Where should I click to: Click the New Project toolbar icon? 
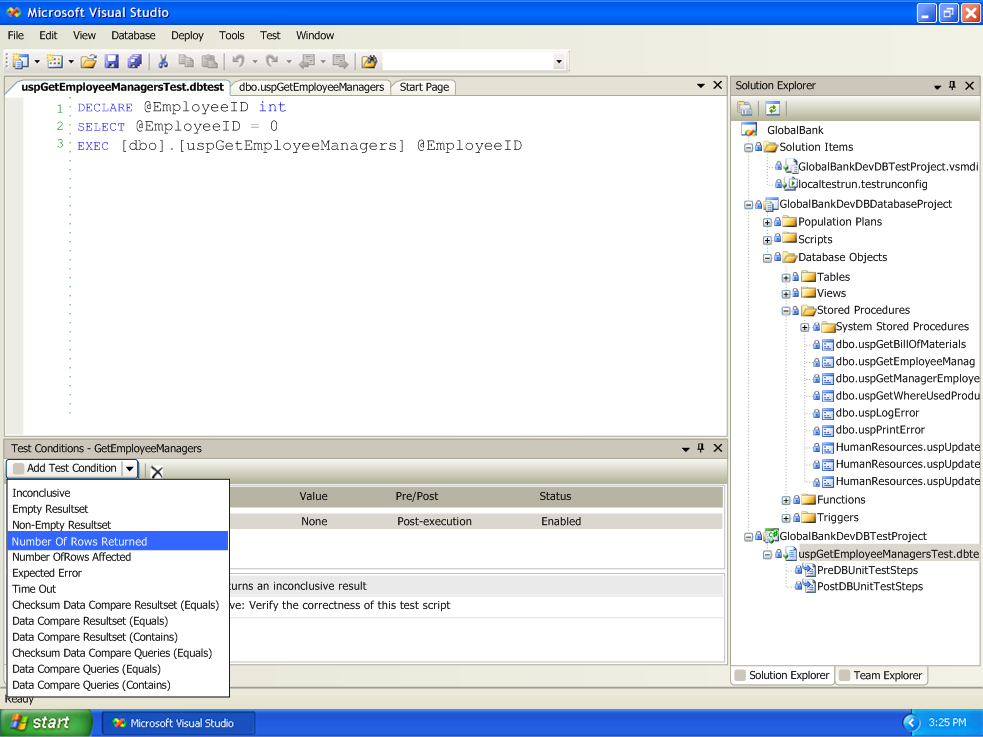(21, 61)
